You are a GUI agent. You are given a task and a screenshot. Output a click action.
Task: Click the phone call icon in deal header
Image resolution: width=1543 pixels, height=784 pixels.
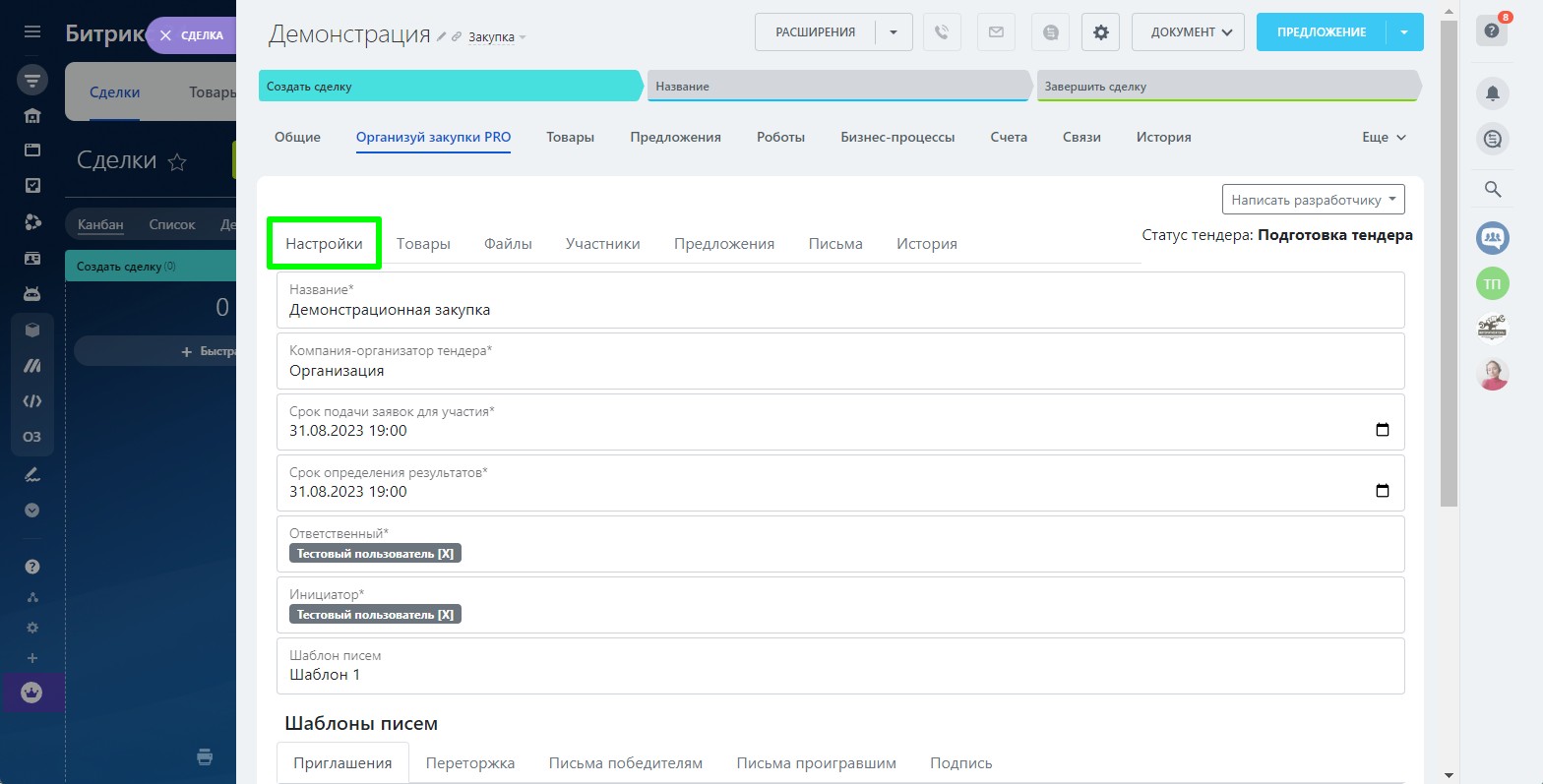point(942,32)
